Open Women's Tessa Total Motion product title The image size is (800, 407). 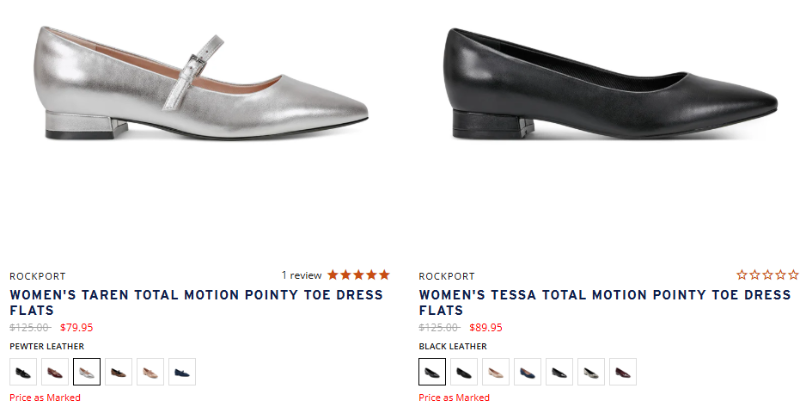tap(605, 303)
